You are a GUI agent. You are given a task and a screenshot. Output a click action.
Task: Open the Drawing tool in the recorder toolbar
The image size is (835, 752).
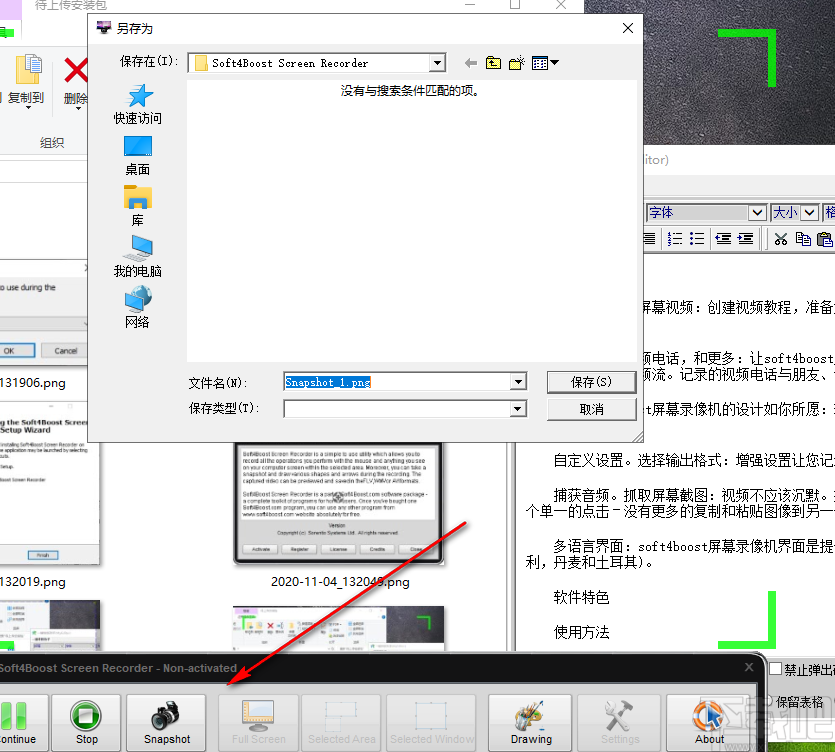529,722
